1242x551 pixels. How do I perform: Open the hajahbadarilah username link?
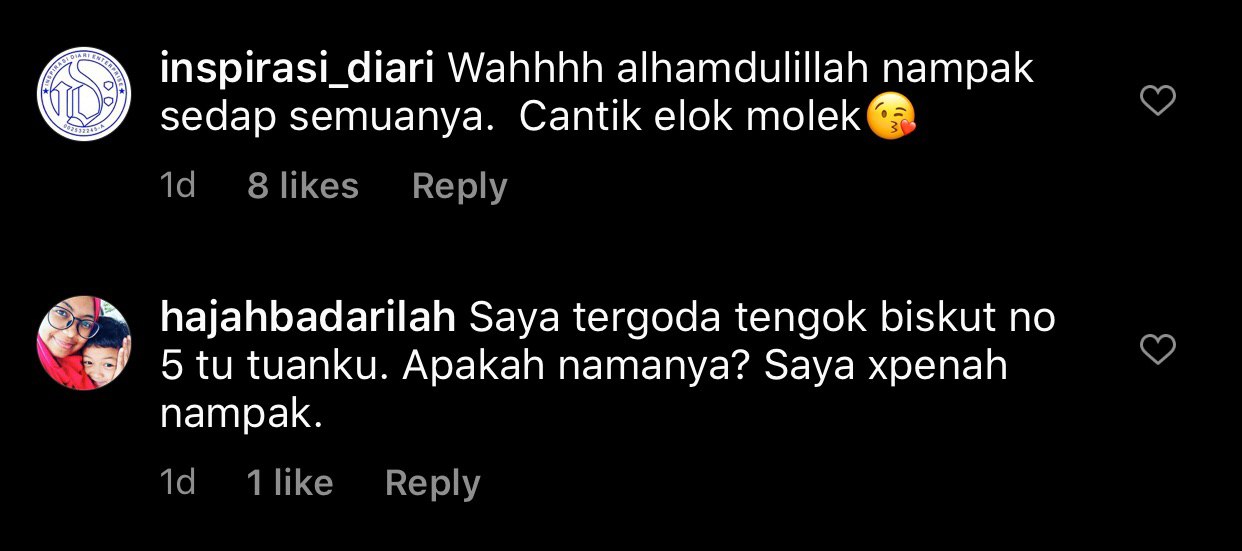pos(308,318)
